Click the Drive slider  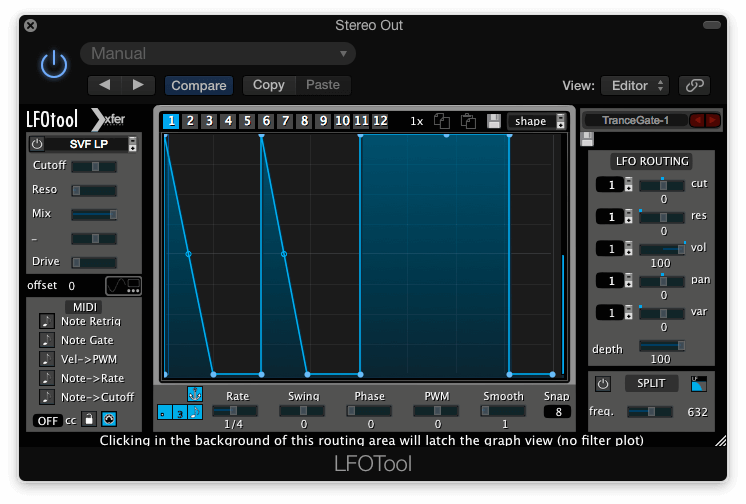[x=94, y=262]
